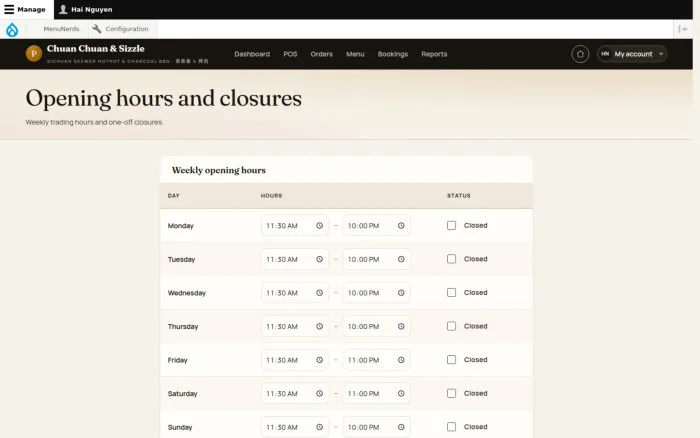The image size is (700, 438).
Task: Open clock picker for Friday opening time
Action: pyautogui.click(x=320, y=360)
